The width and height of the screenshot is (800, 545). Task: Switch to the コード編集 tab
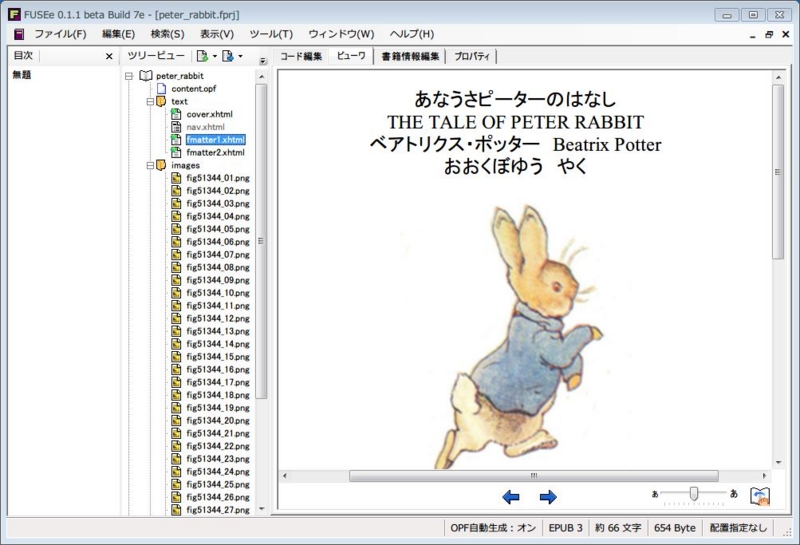[x=301, y=56]
